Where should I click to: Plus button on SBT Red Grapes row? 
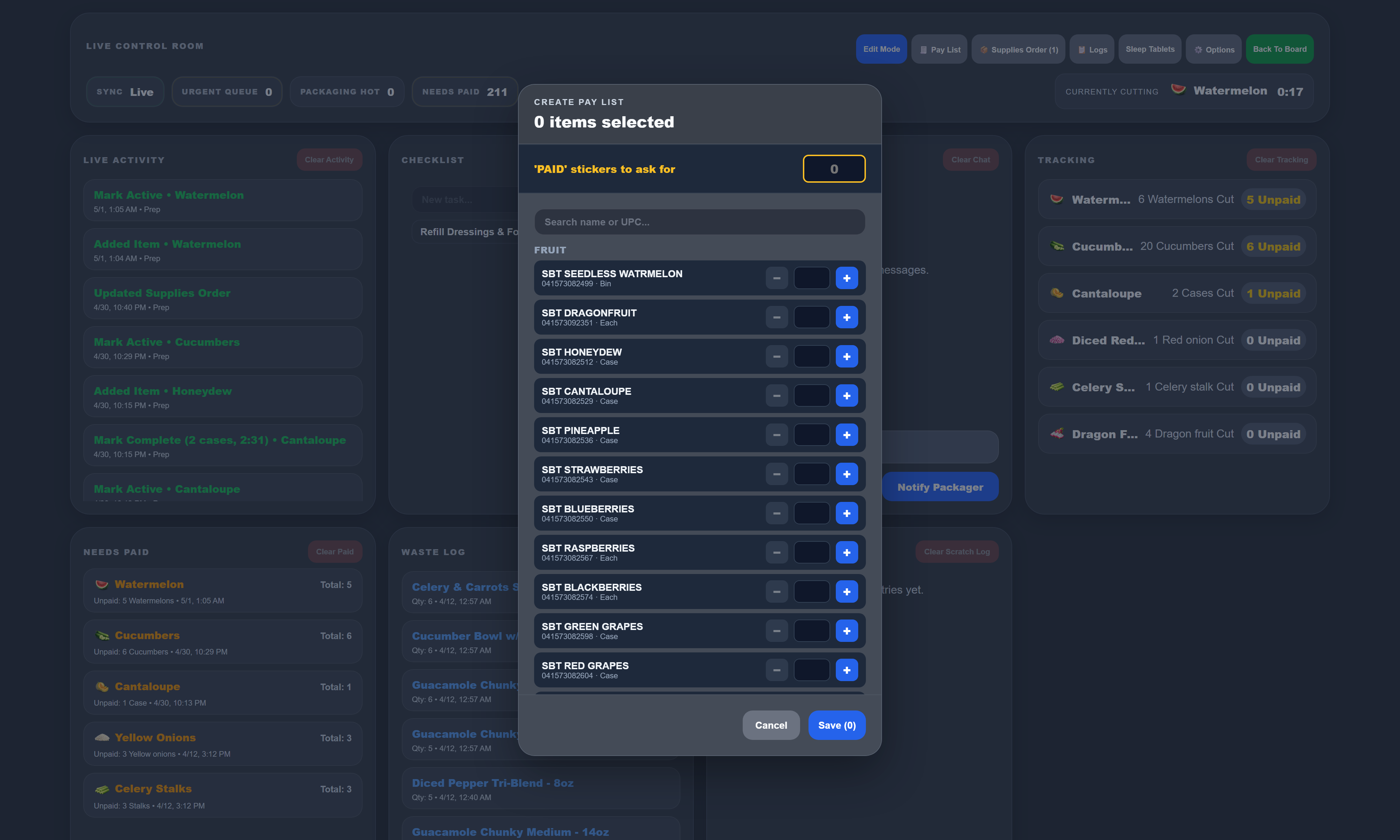(x=847, y=670)
